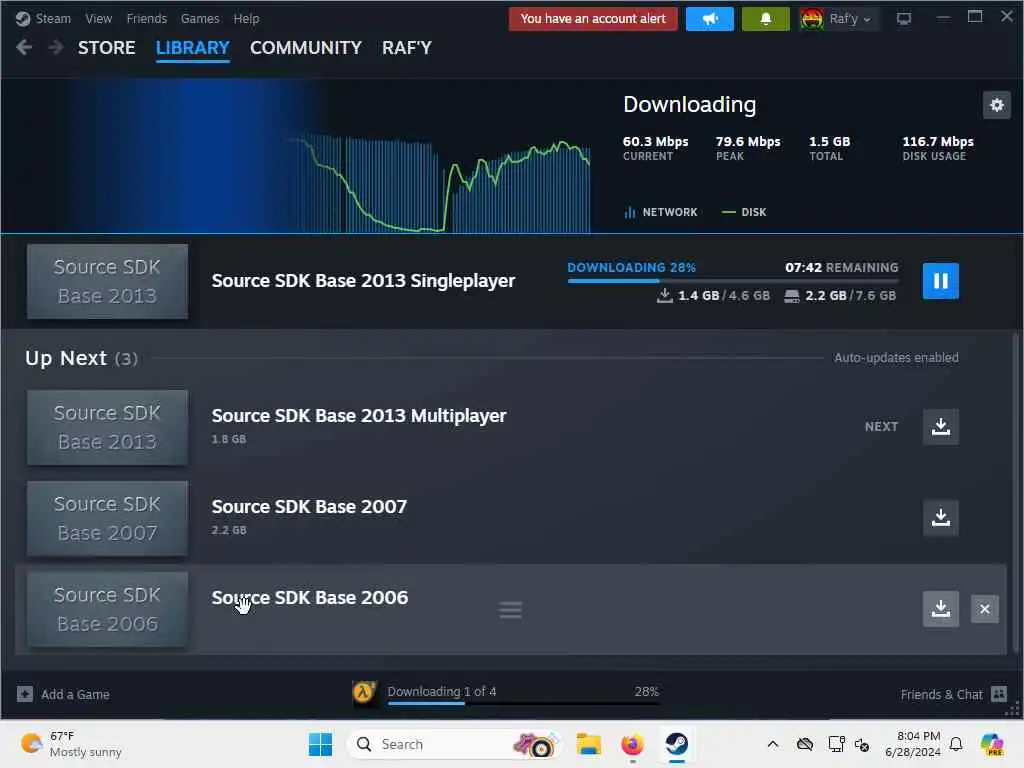Image resolution: width=1024 pixels, height=768 pixels.
Task: Click the DOWNLOADING 28% label
Action: pyautogui.click(x=632, y=267)
